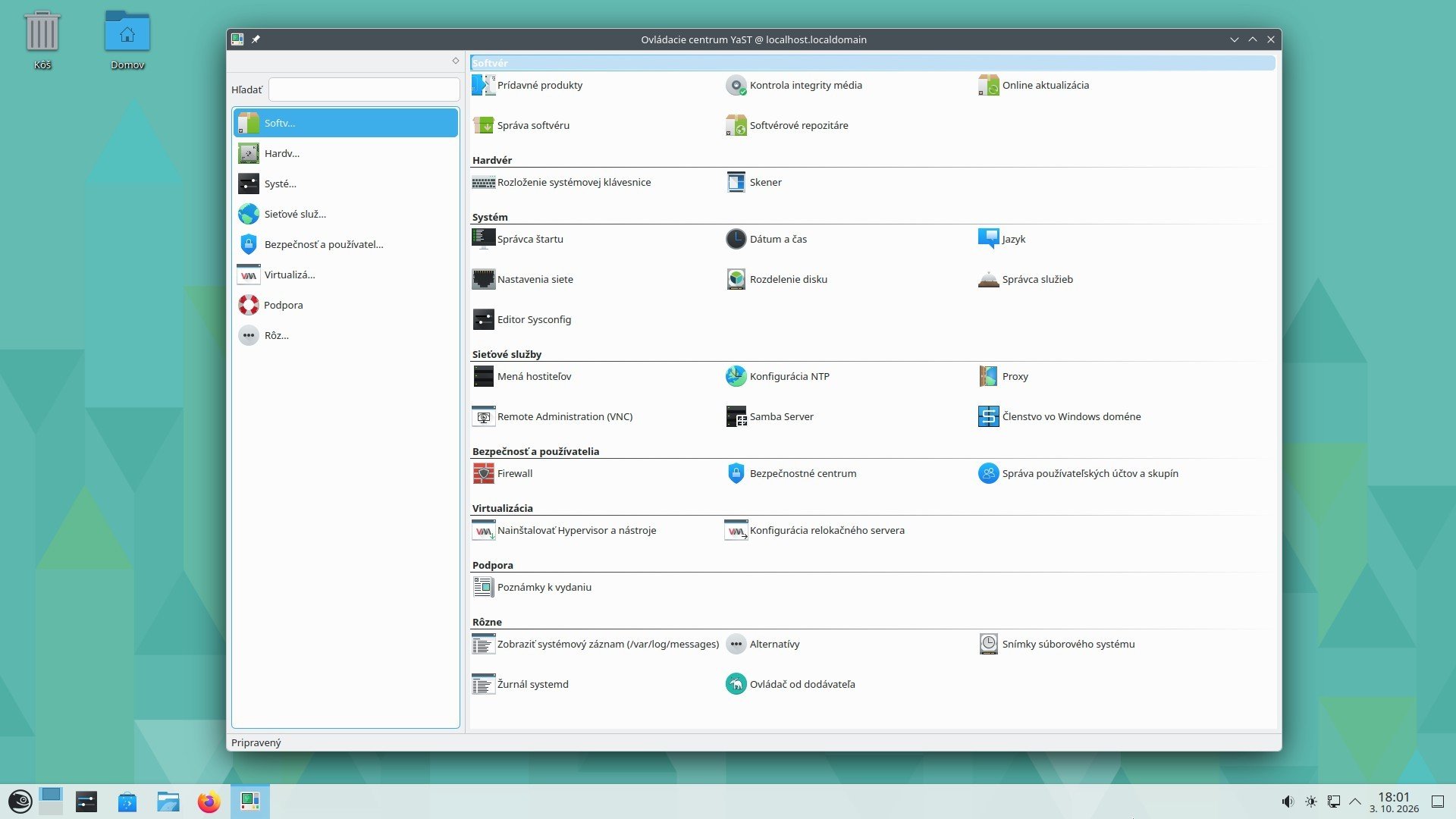
Task: Open Domov folder on desktop
Action: (x=127, y=40)
